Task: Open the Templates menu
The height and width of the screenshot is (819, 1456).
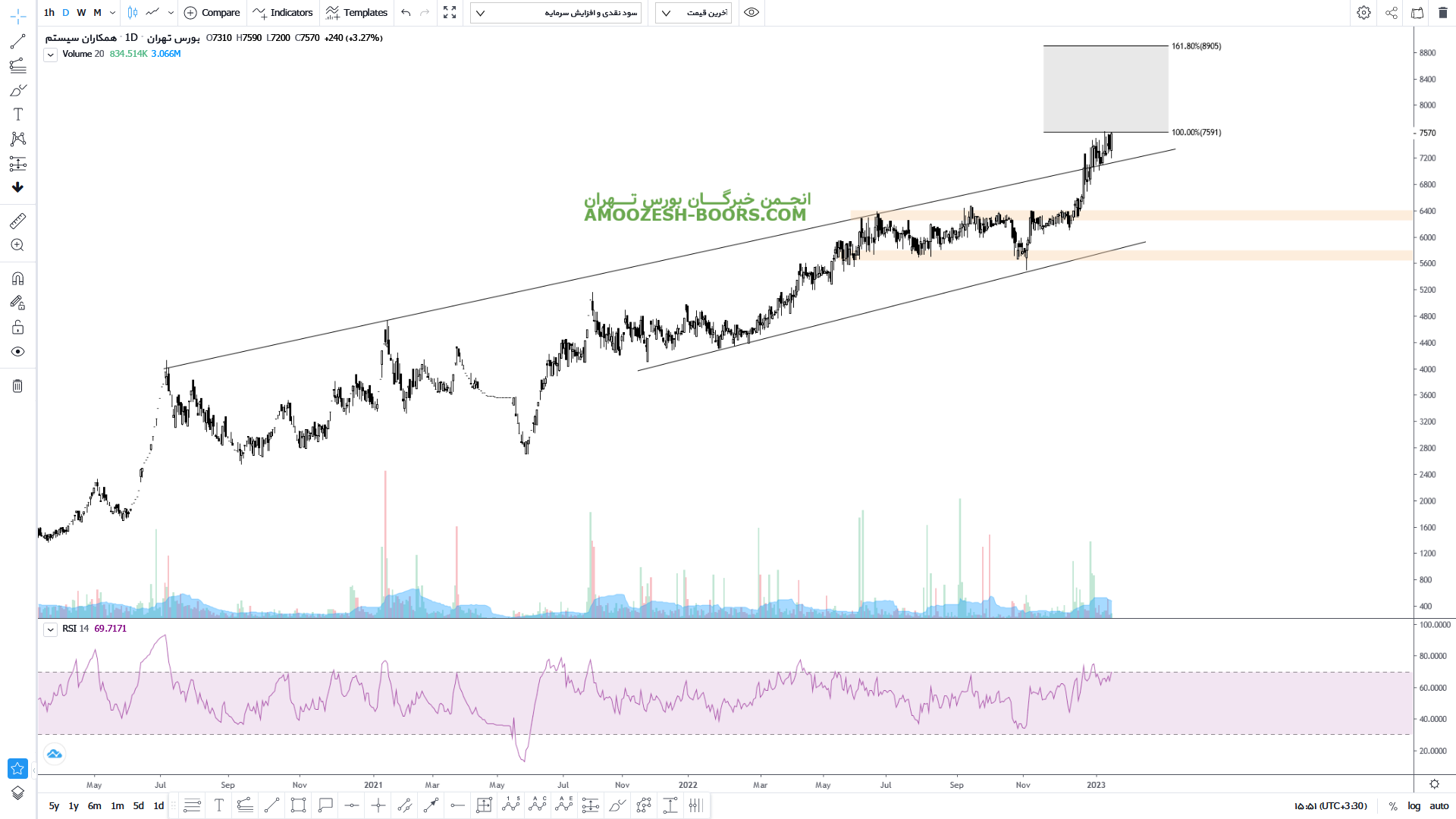Action: [x=357, y=13]
